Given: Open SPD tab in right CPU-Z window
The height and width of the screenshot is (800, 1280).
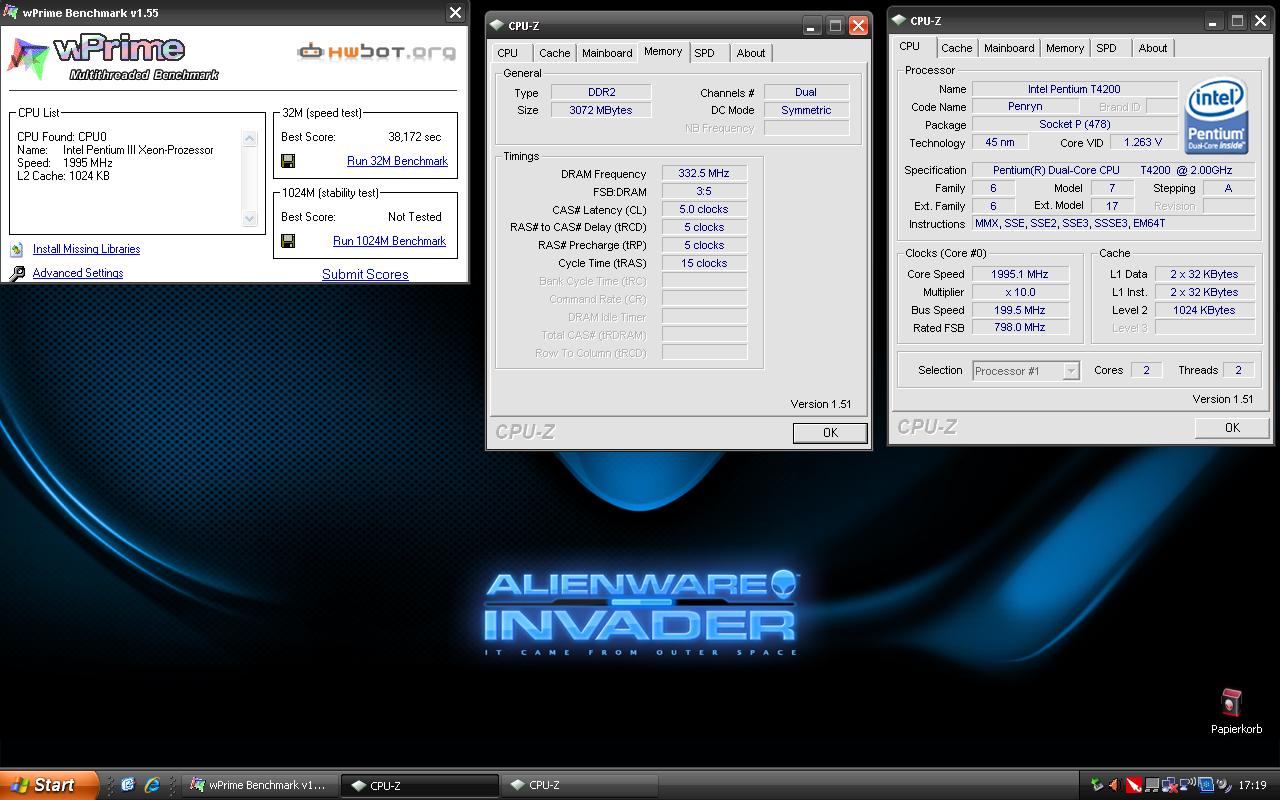Looking at the screenshot, I should (1107, 48).
